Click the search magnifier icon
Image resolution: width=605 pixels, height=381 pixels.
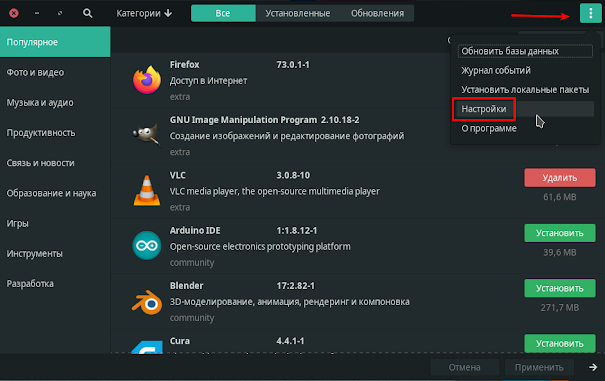[x=88, y=14]
